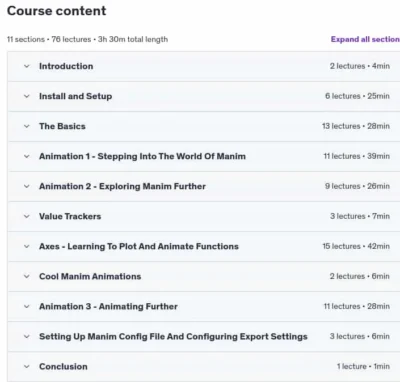Expand The Basics section chevron
Viewport: 400px width, 382px height.
coord(27,126)
